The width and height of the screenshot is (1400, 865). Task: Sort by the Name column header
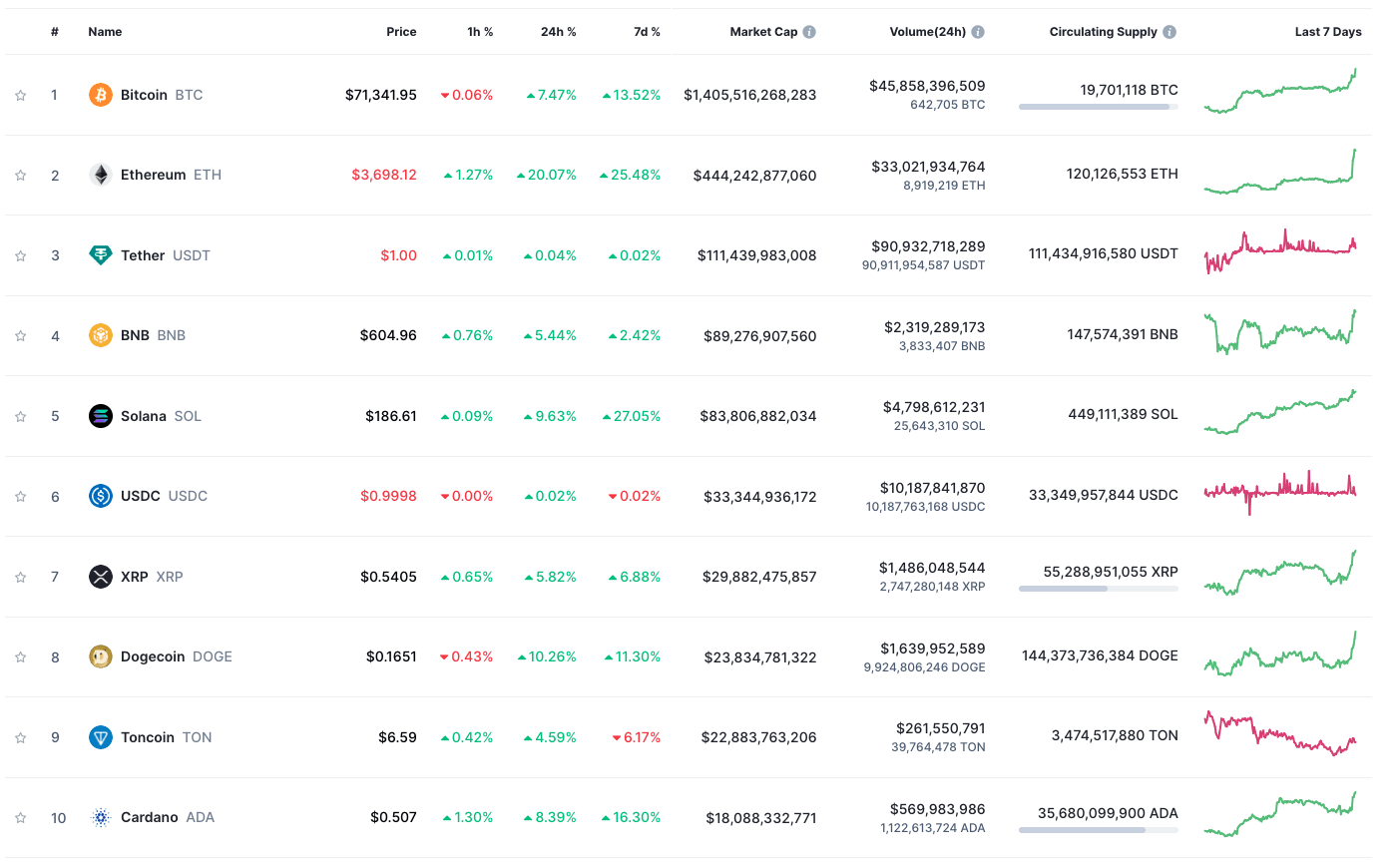[x=105, y=32]
